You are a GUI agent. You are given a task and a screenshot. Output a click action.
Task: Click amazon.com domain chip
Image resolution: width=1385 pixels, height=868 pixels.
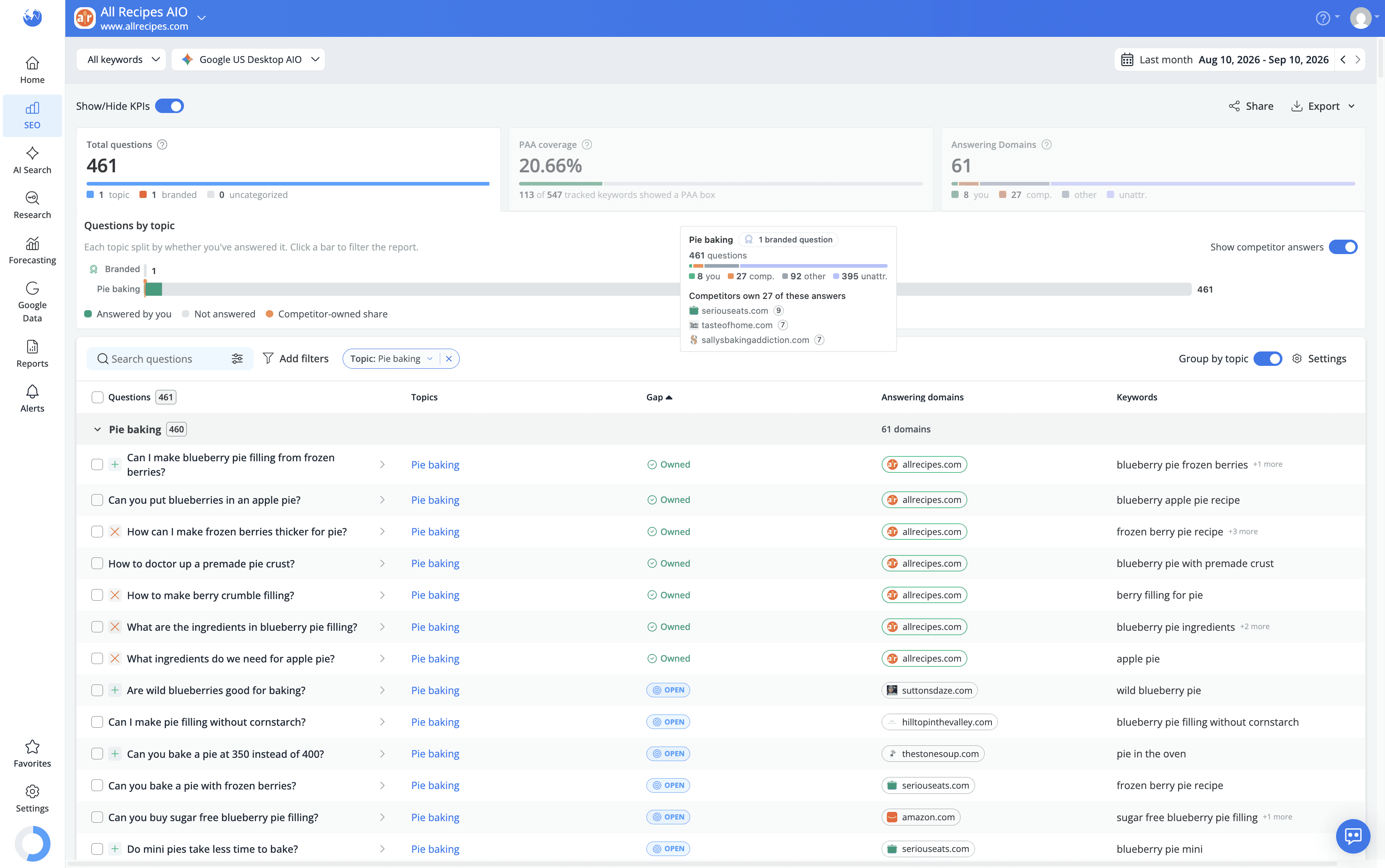pyautogui.click(x=921, y=817)
